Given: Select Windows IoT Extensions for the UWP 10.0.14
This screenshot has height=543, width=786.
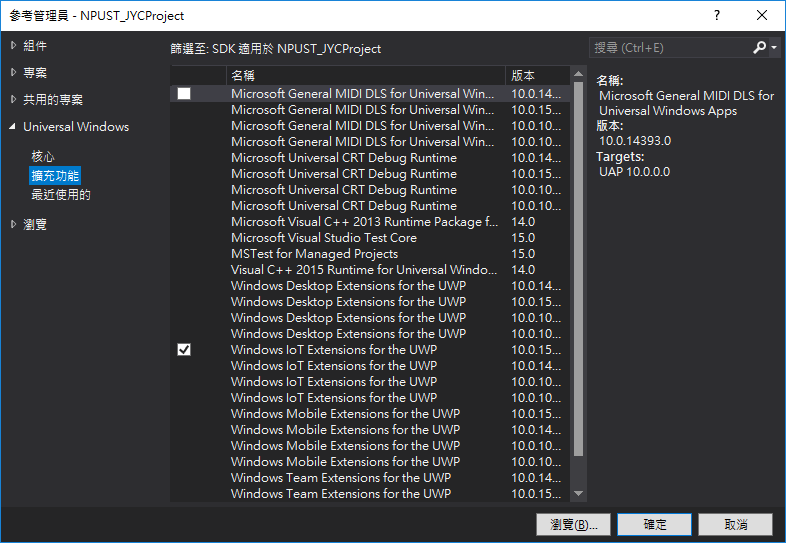Looking at the screenshot, I should tap(370, 366).
